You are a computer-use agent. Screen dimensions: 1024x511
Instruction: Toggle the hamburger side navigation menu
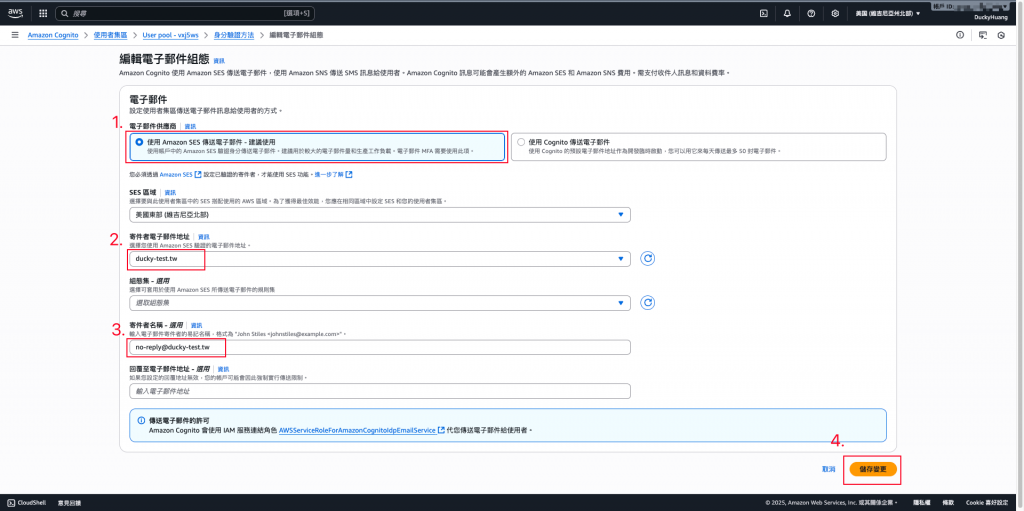click(14, 35)
